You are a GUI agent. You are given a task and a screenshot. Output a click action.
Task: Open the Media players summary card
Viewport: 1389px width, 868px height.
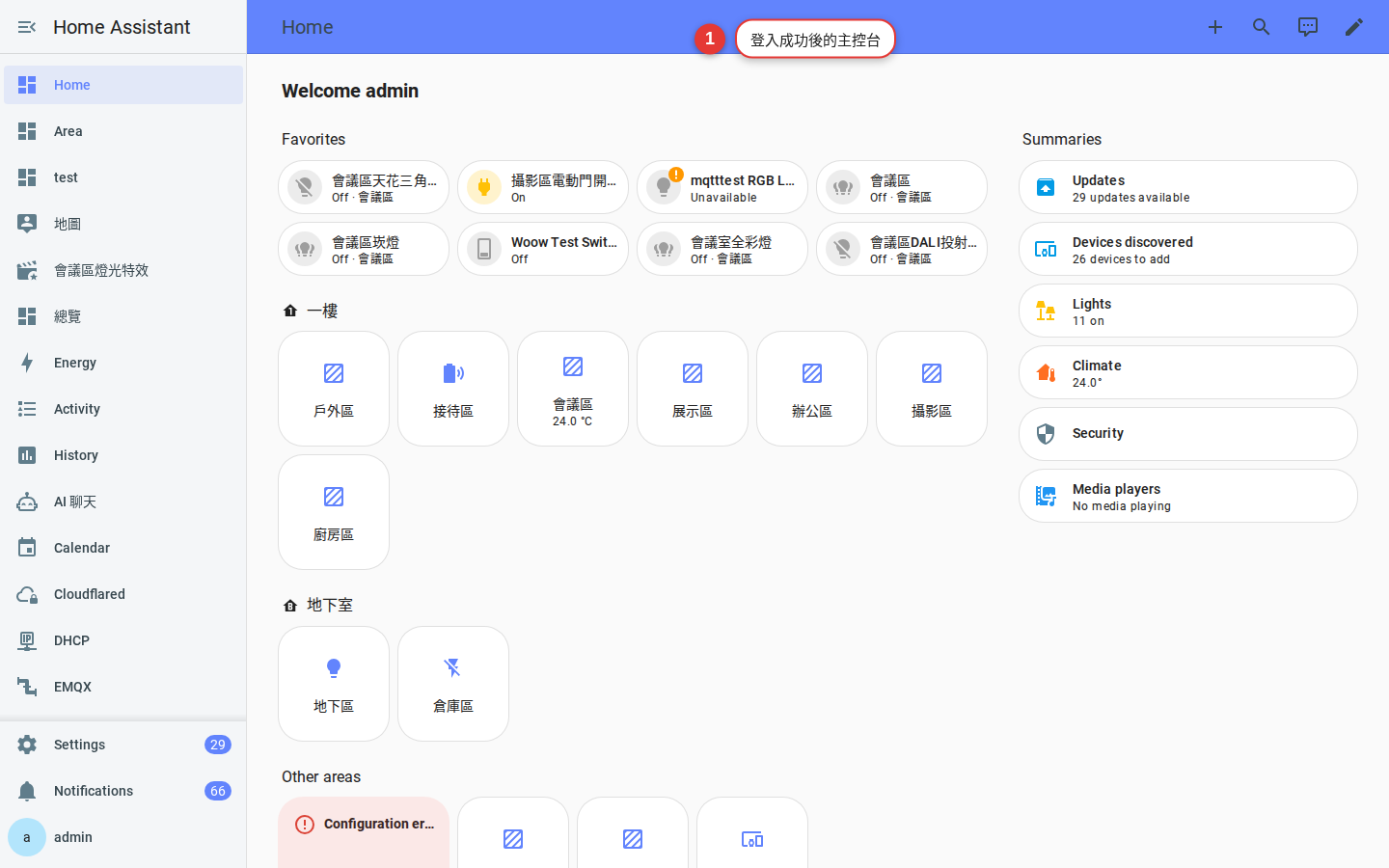(x=1188, y=496)
